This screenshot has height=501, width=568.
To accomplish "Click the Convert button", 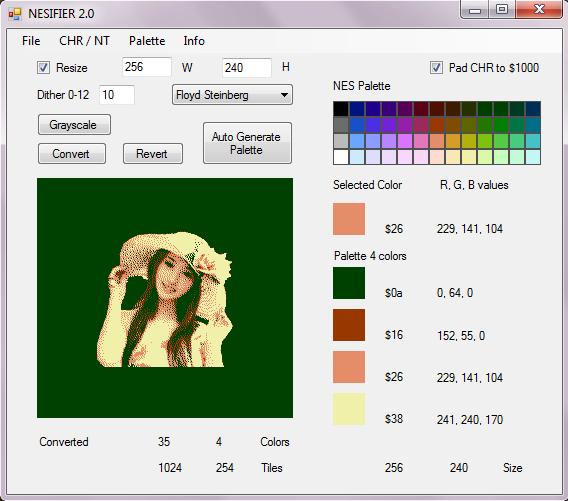I will (72, 154).
